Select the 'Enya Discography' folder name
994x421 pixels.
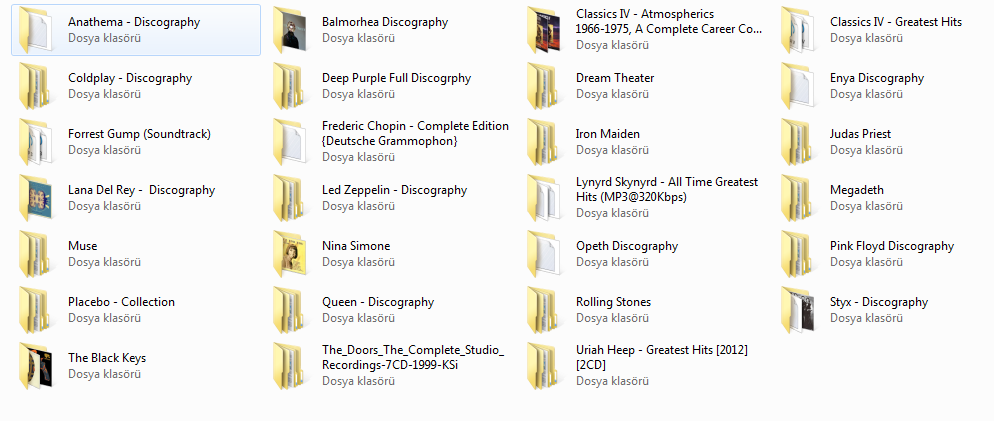click(877, 78)
